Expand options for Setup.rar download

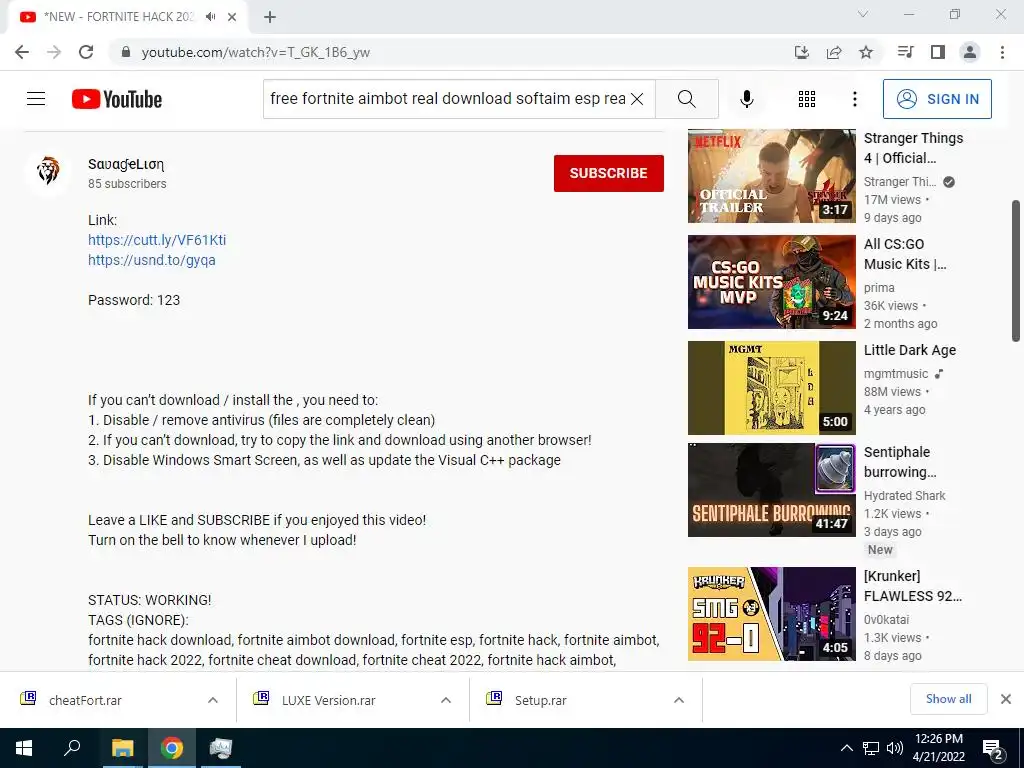[679, 700]
